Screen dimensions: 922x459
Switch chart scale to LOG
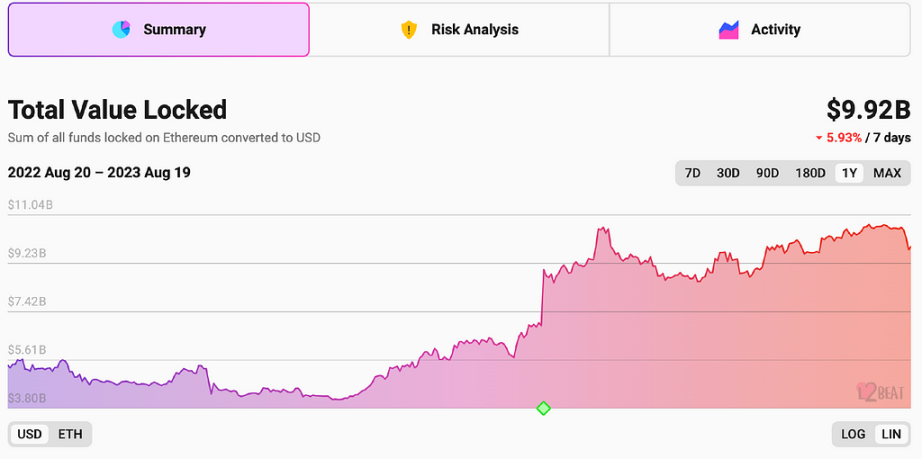point(853,434)
